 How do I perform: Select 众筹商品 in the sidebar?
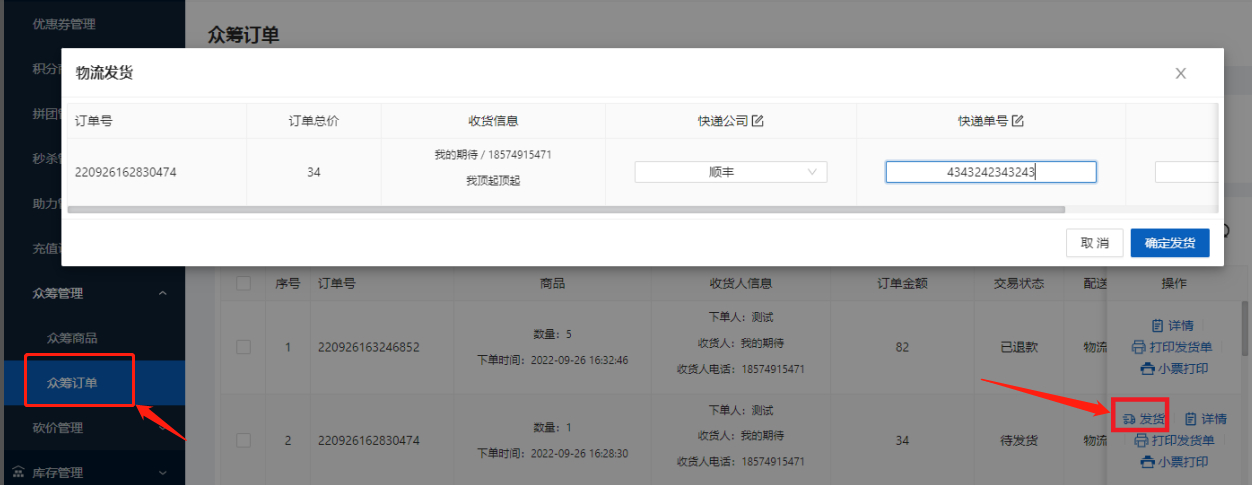click(73, 338)
